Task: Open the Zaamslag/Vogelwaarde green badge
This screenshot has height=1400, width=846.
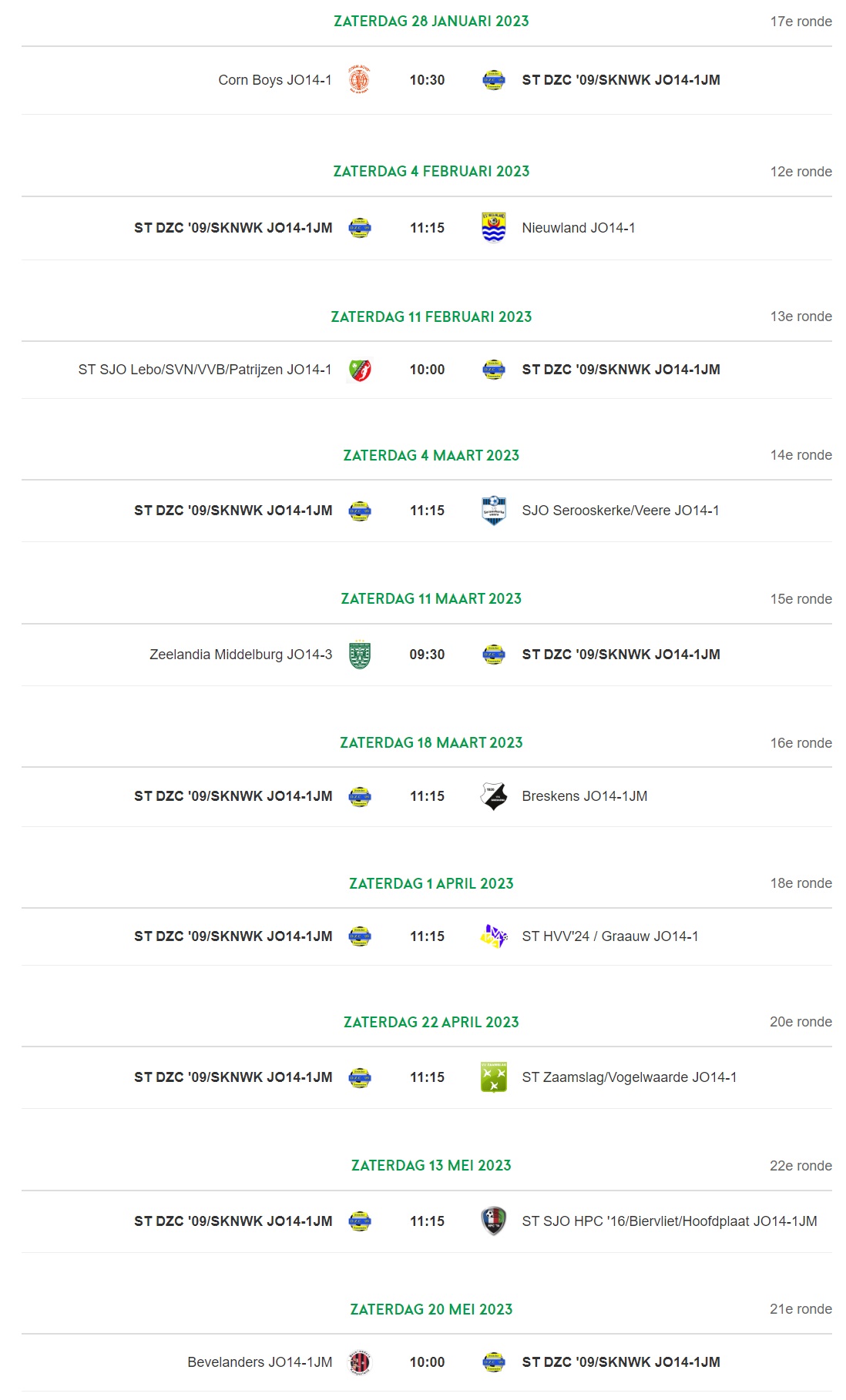Action: coord(493,1077)
